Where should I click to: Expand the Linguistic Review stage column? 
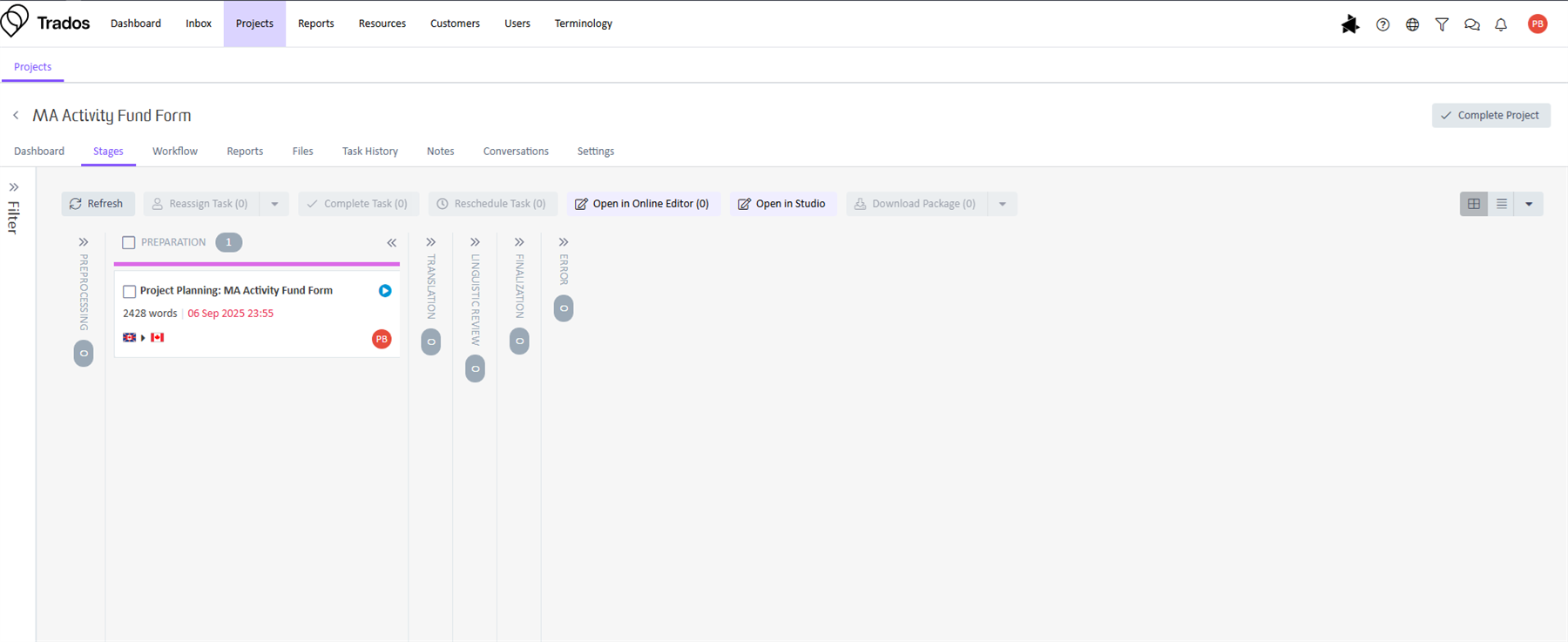coord(476,242)
